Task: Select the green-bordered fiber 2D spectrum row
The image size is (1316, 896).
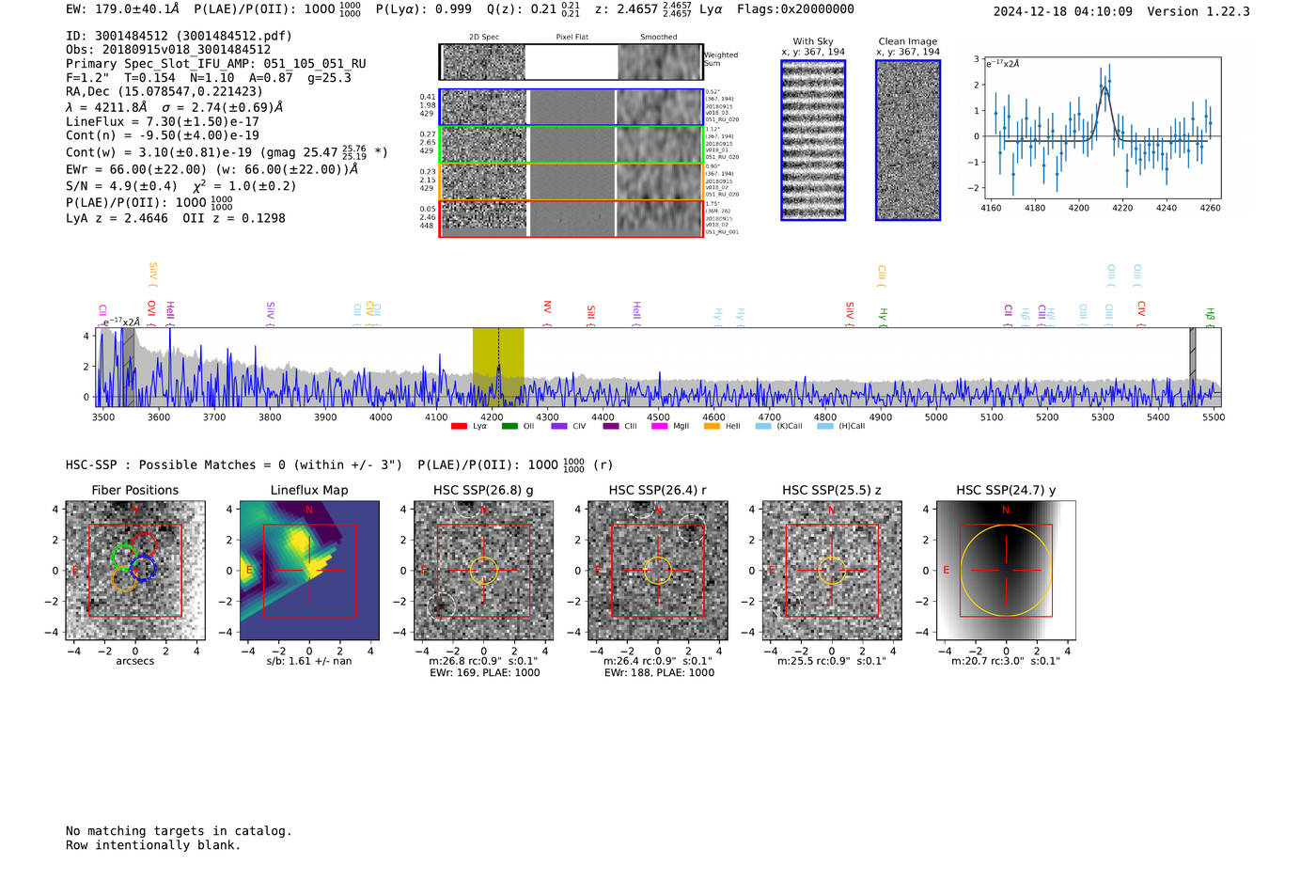Action: [x=571, y=145]
